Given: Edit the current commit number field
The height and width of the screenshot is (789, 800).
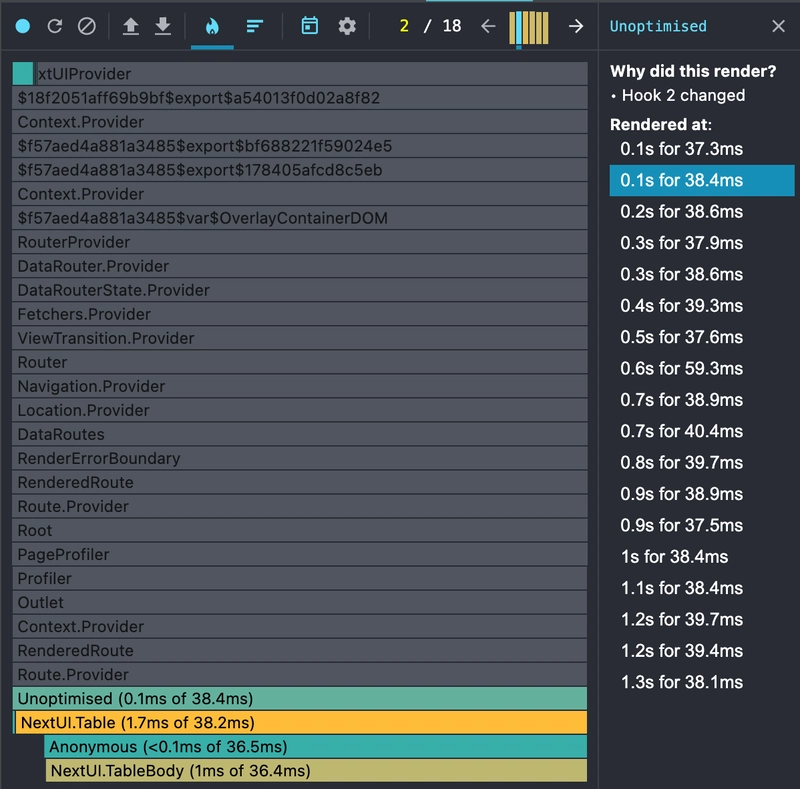Looking at the screenshot, I should 404,26.
